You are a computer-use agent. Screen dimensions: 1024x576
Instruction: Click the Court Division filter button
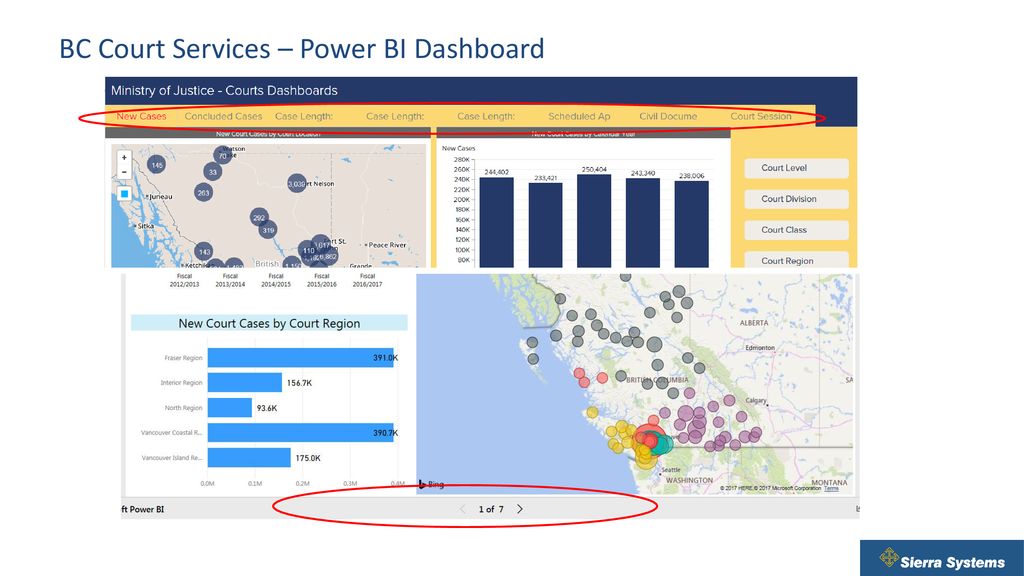[x=797, y=199]
